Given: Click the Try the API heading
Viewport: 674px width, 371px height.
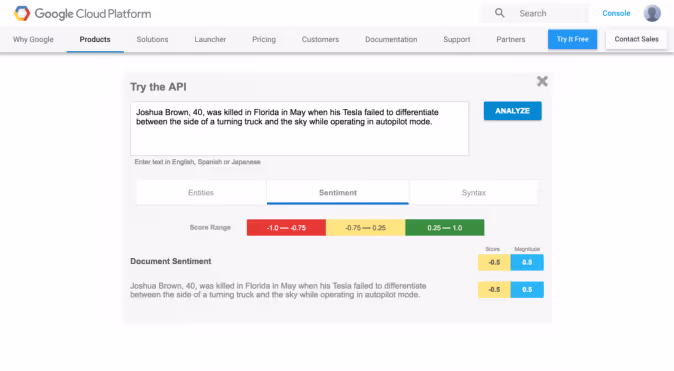Looking at the screenshot, I should 158,87.
